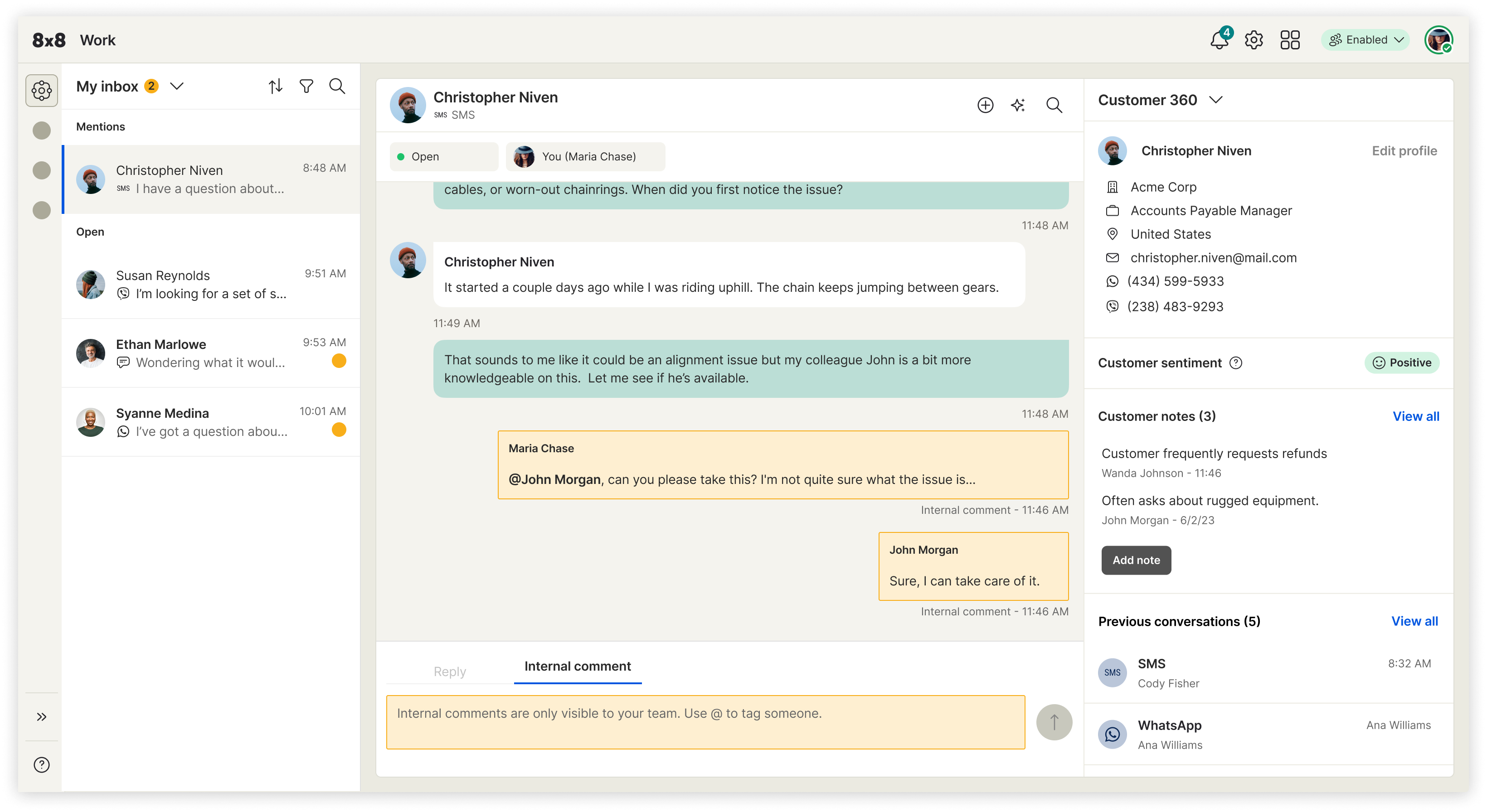Click the inbox search magnifier icon

pyautogui.click(x=336, y=86)
